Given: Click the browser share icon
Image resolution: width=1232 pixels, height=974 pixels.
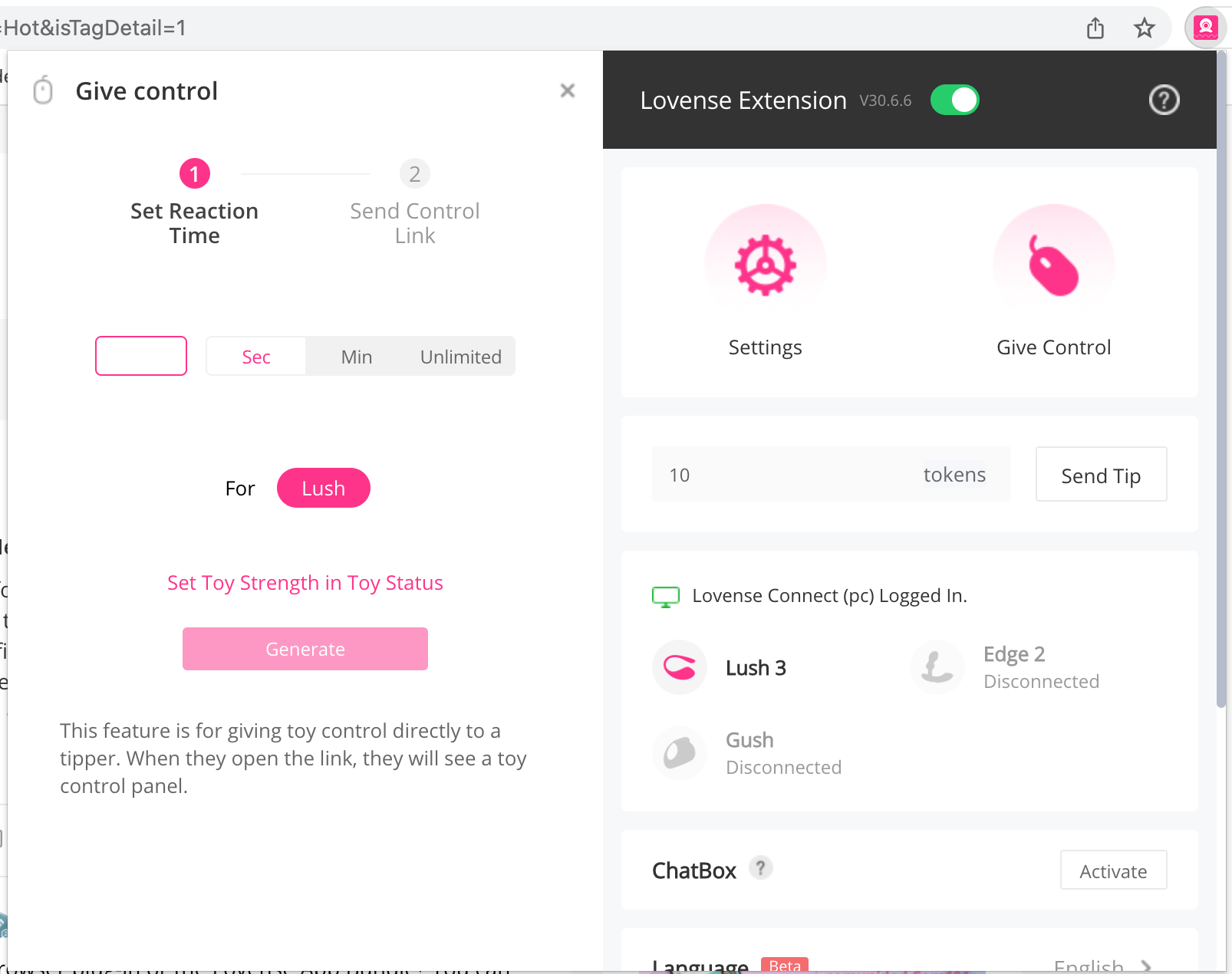Looking at the screenshot, I should click(x=1095, y=28).
